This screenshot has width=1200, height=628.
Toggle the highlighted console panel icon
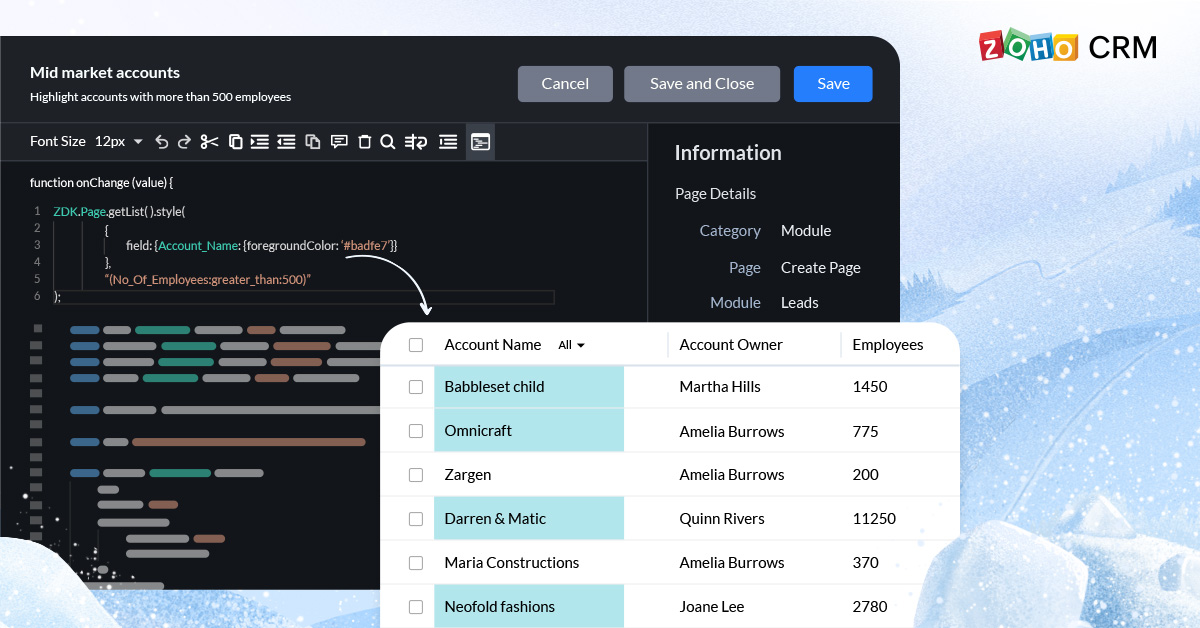[480, 142]
